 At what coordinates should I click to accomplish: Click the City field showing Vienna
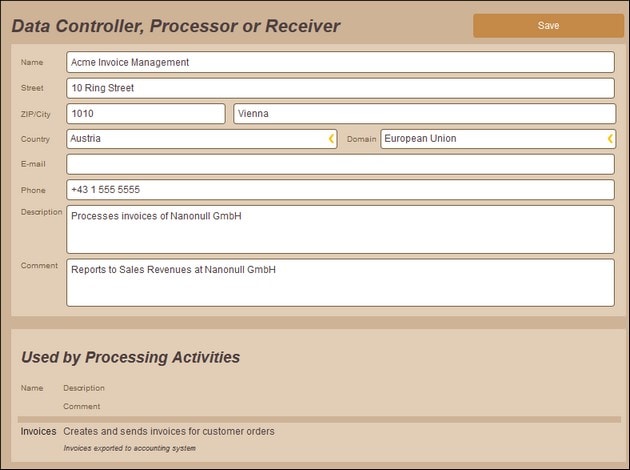click(x=424, y=114)
